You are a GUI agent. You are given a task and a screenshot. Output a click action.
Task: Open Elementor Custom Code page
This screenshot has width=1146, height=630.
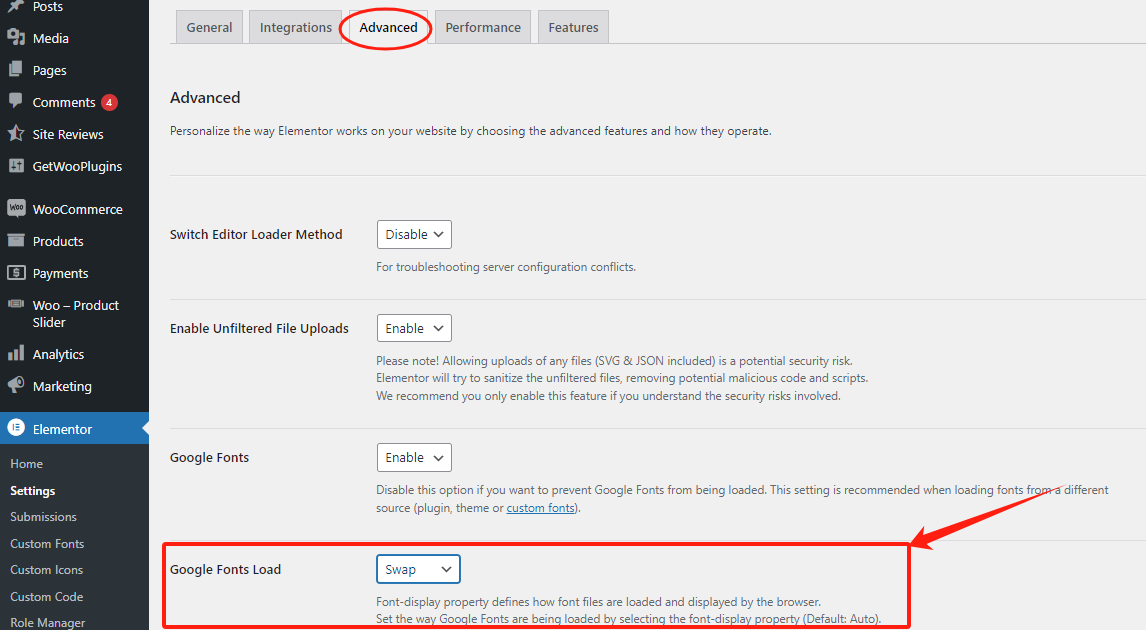[x=44, y=596]
